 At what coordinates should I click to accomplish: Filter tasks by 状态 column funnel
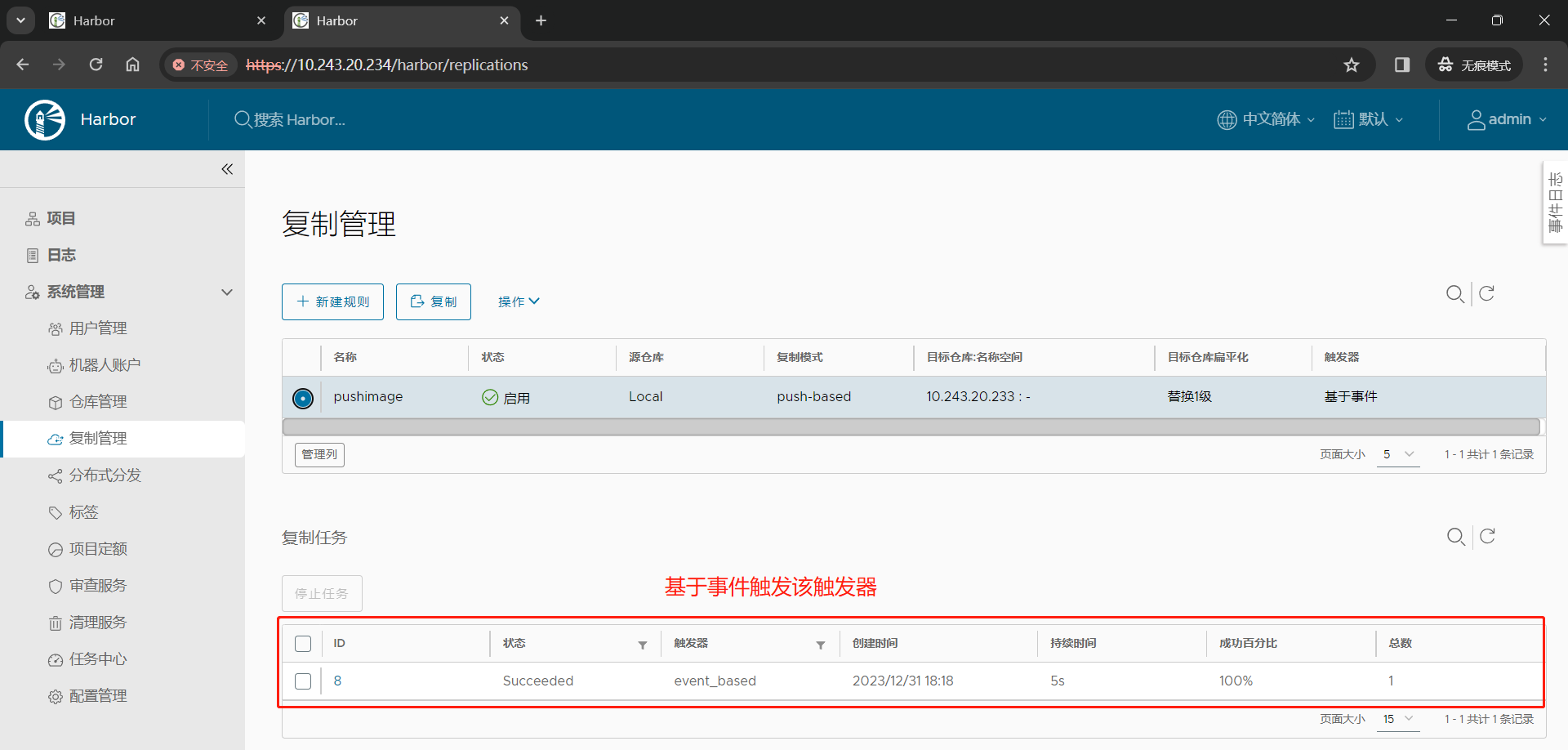pyautogui.click(x=643, y=645)
